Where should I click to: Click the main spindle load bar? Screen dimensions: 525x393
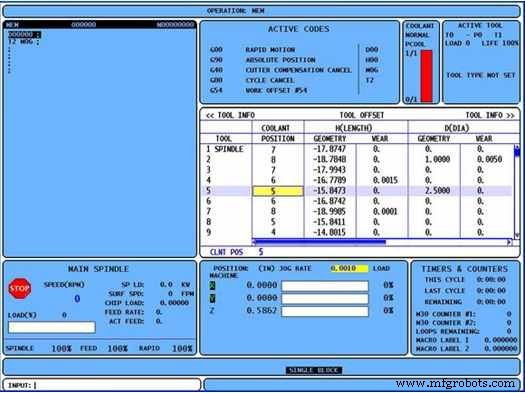[x=52, y=327]
